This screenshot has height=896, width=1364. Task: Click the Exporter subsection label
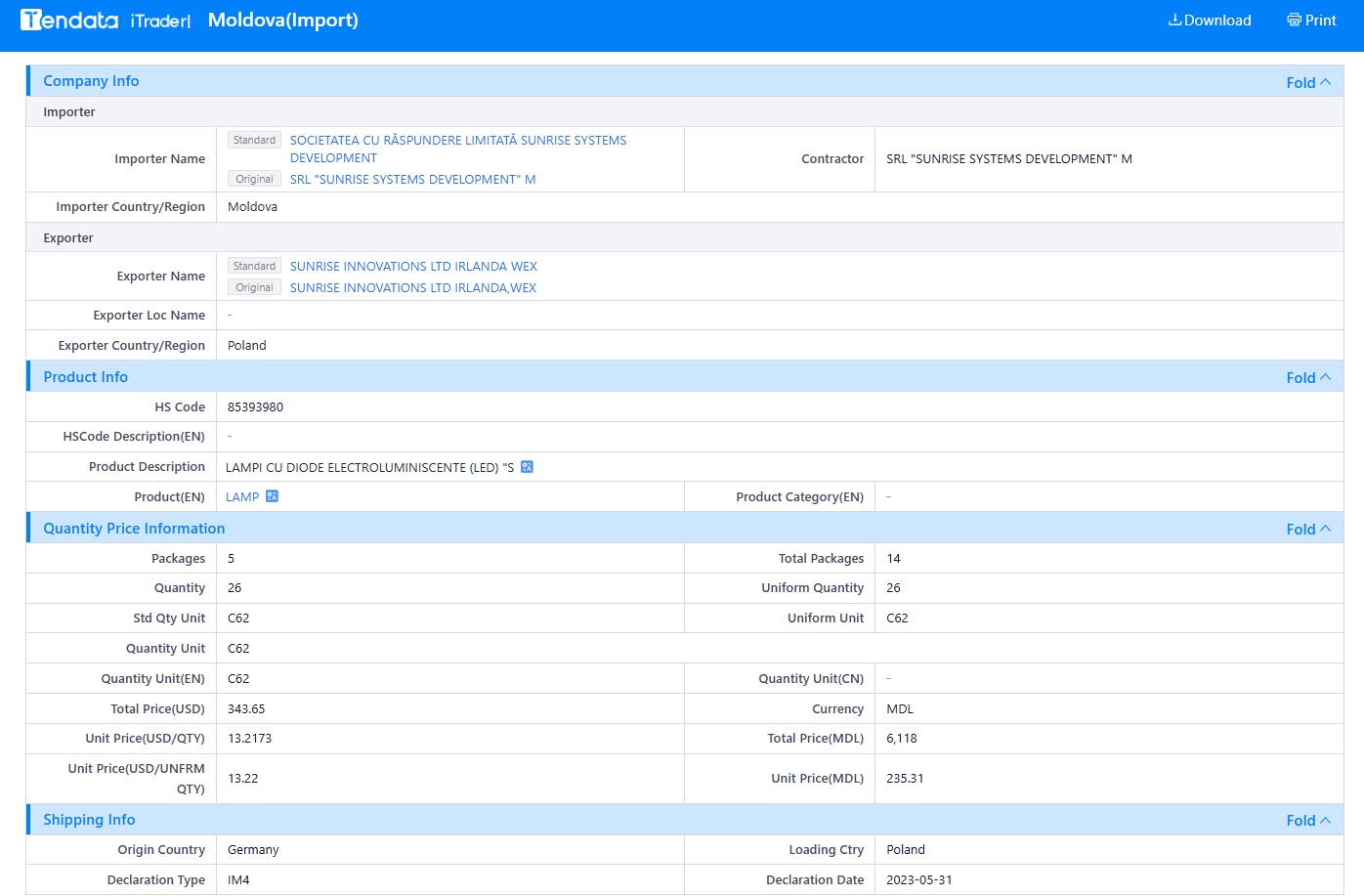68,238
